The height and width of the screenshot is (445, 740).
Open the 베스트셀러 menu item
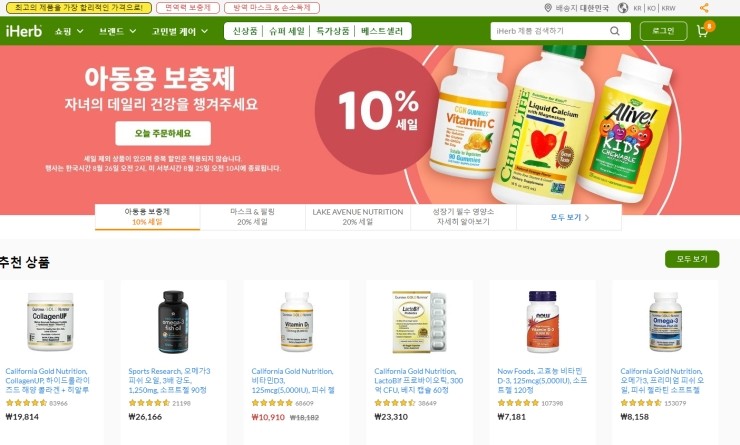pos(382,31)
